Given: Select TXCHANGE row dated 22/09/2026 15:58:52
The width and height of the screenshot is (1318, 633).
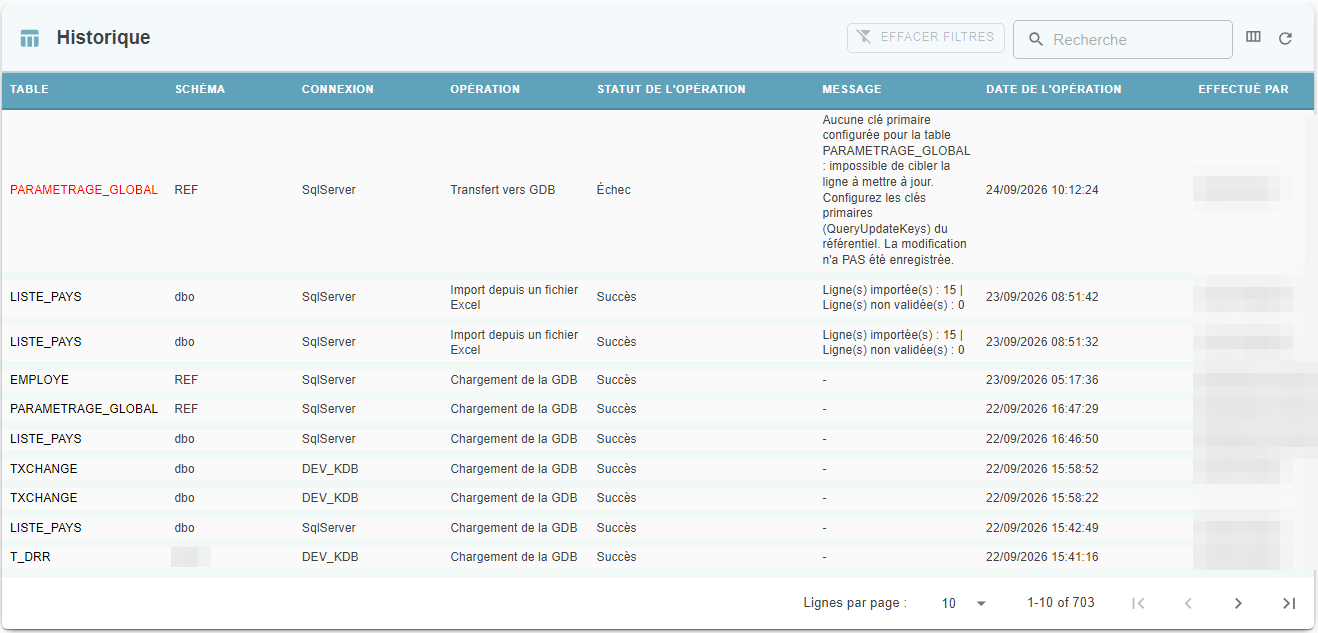Looking at the screenshot, I should click(659, 469).
